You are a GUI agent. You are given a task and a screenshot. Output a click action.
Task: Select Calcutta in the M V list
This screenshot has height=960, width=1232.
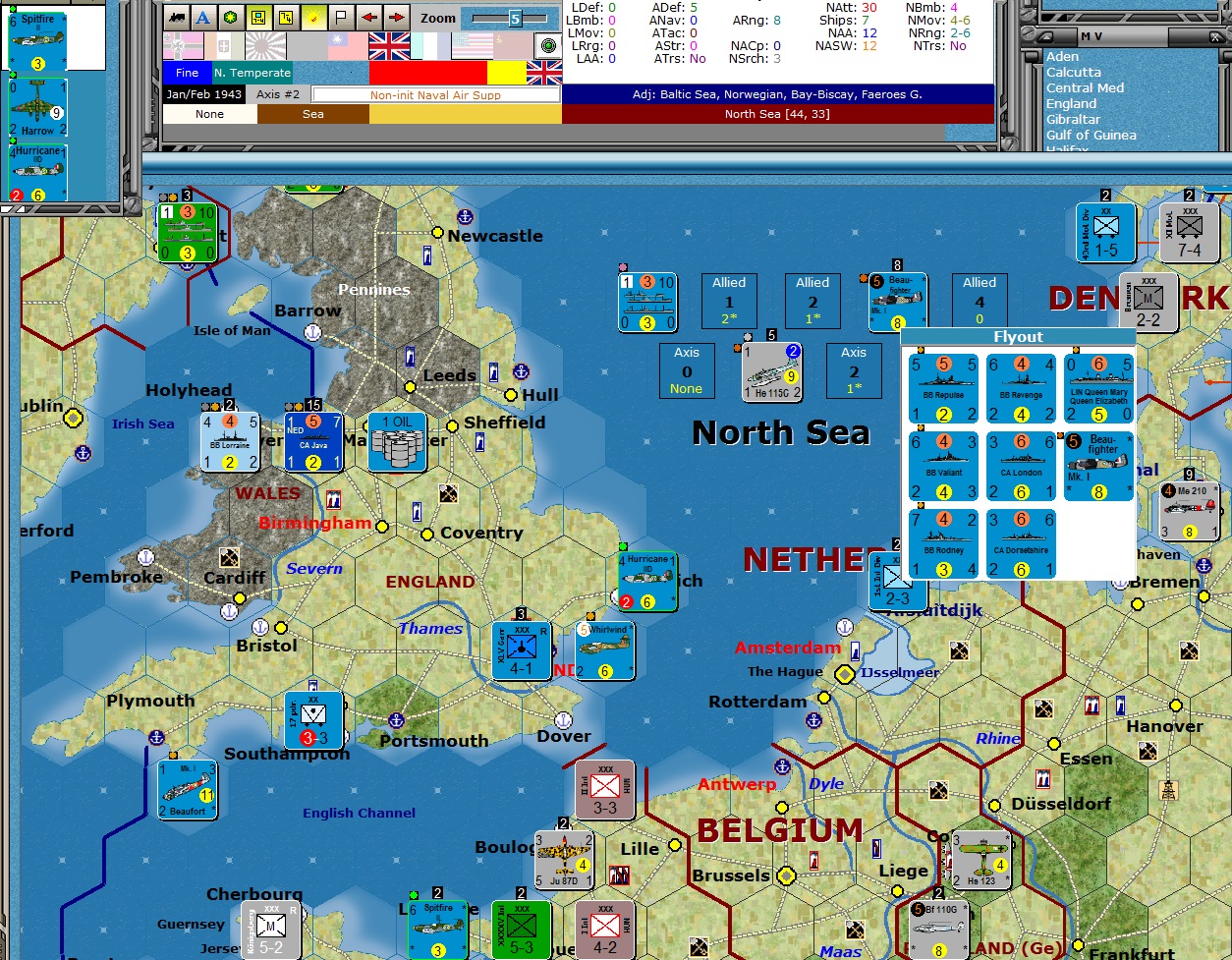pos(1073,72)
